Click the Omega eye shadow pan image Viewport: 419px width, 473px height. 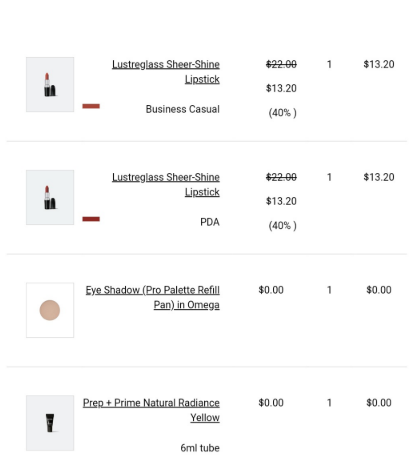pos(50,310)
